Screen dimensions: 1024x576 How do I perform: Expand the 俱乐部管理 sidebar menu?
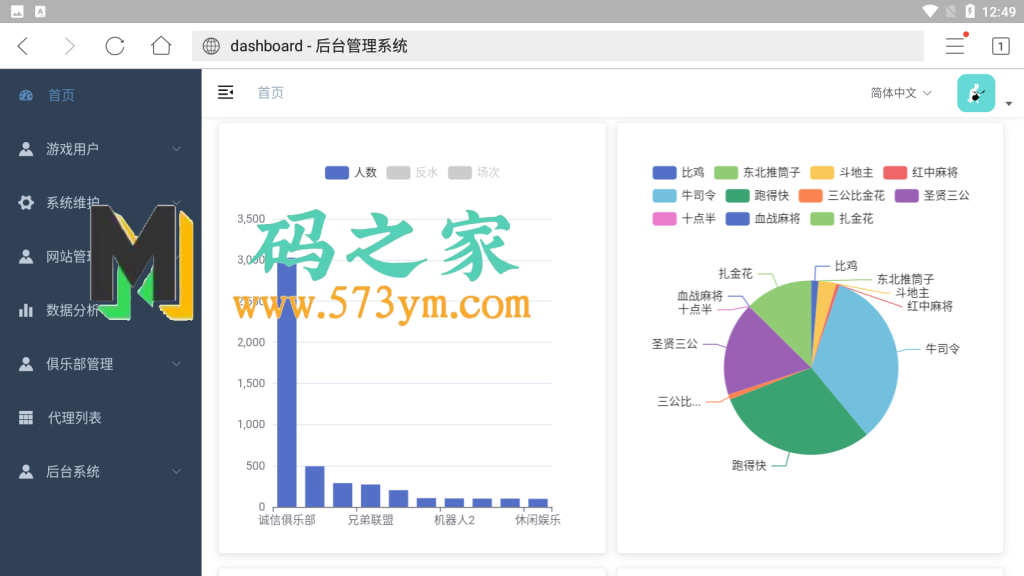[x=101, y=364]
